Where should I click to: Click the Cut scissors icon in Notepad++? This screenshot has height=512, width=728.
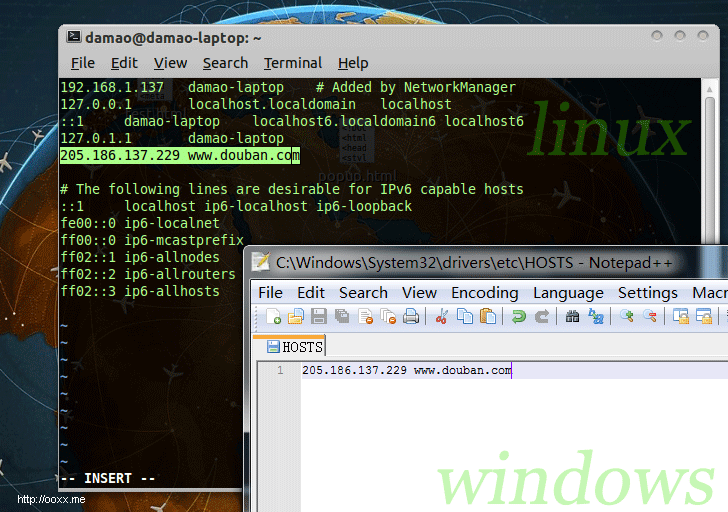coord(442,316)
